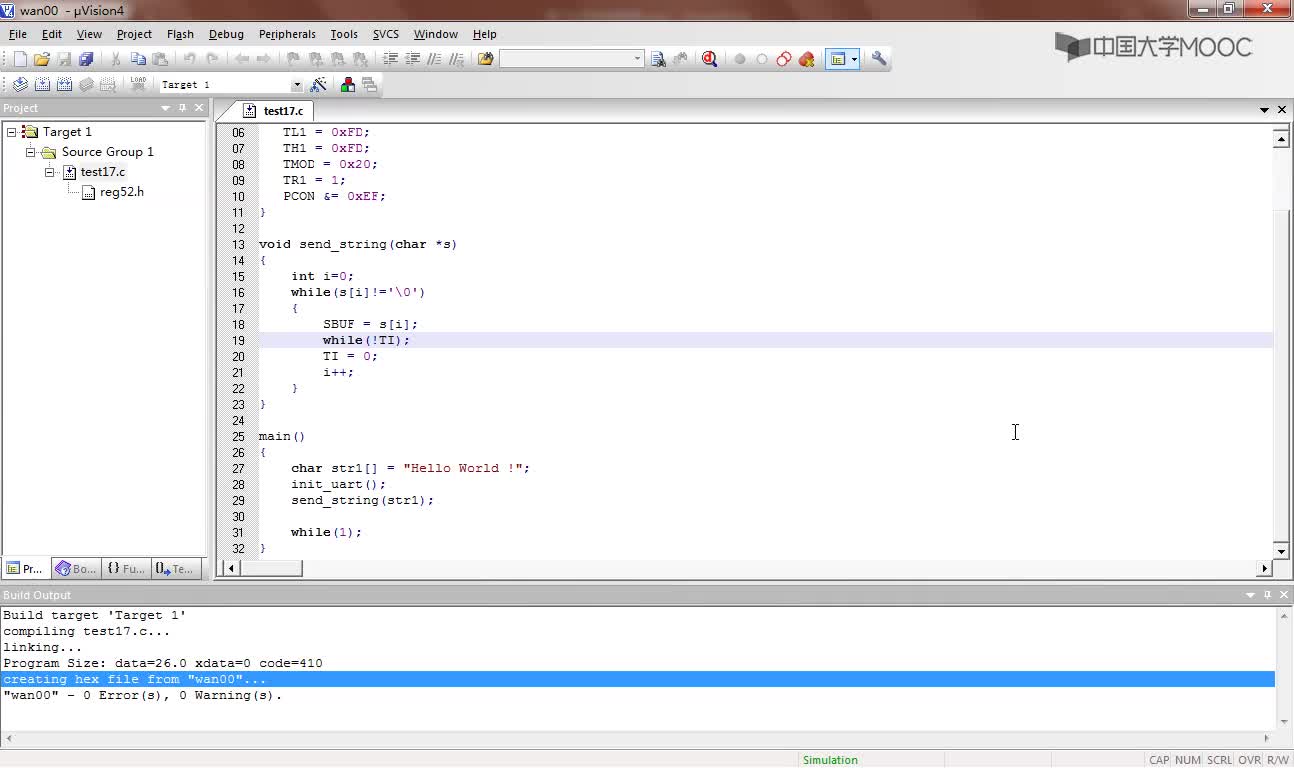This screenshot has width=1294, height=768.
Task: Click the Open file folder icon
Action: [42, 59]
